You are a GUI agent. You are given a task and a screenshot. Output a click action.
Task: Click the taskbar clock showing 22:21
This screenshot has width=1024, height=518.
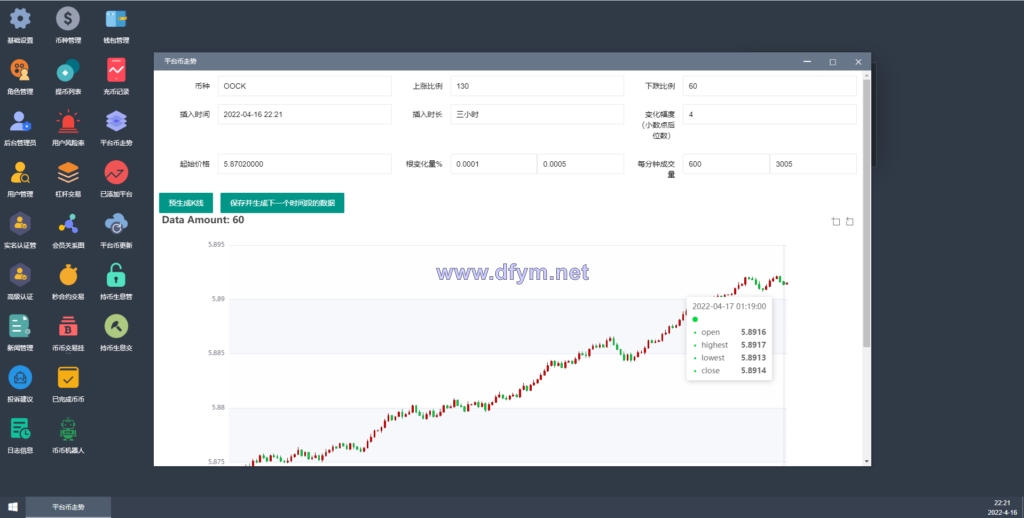point(1002,503)
